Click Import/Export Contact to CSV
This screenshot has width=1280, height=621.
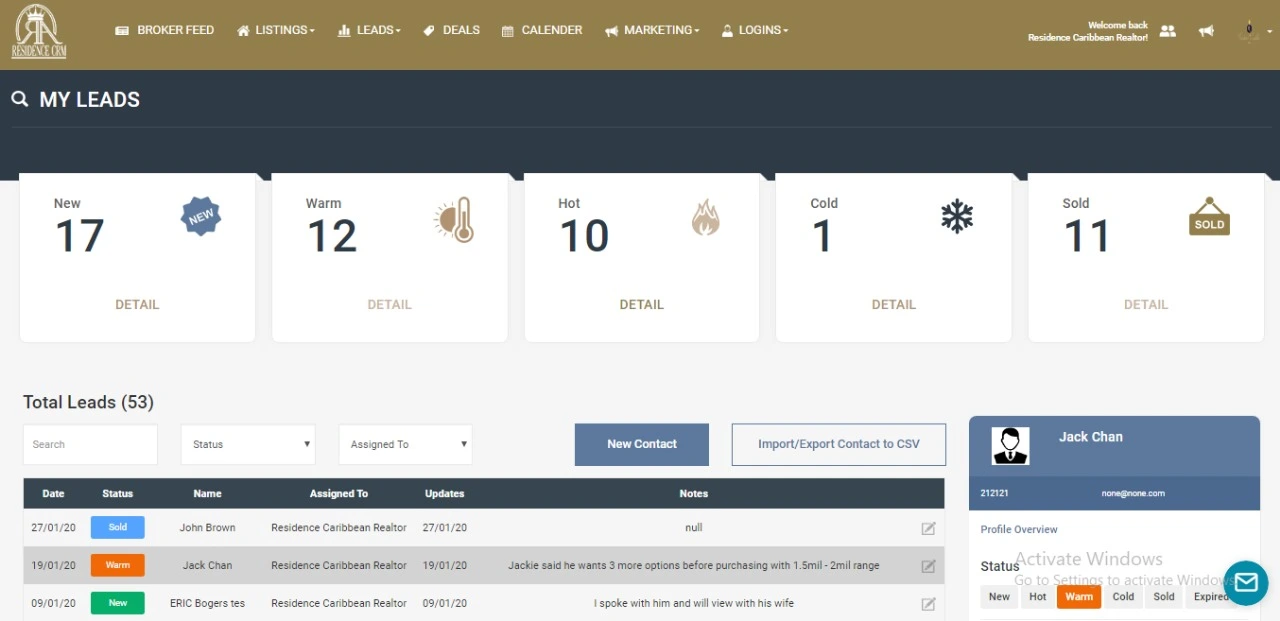pyautogui.click(x=838, y=445)
